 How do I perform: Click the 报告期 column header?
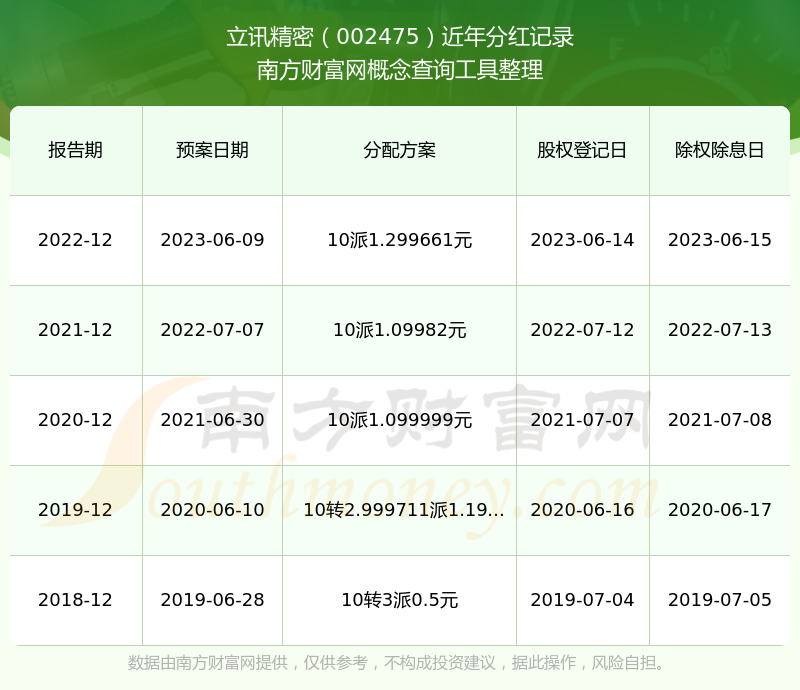pyautogui.click(x=76, y=150)
